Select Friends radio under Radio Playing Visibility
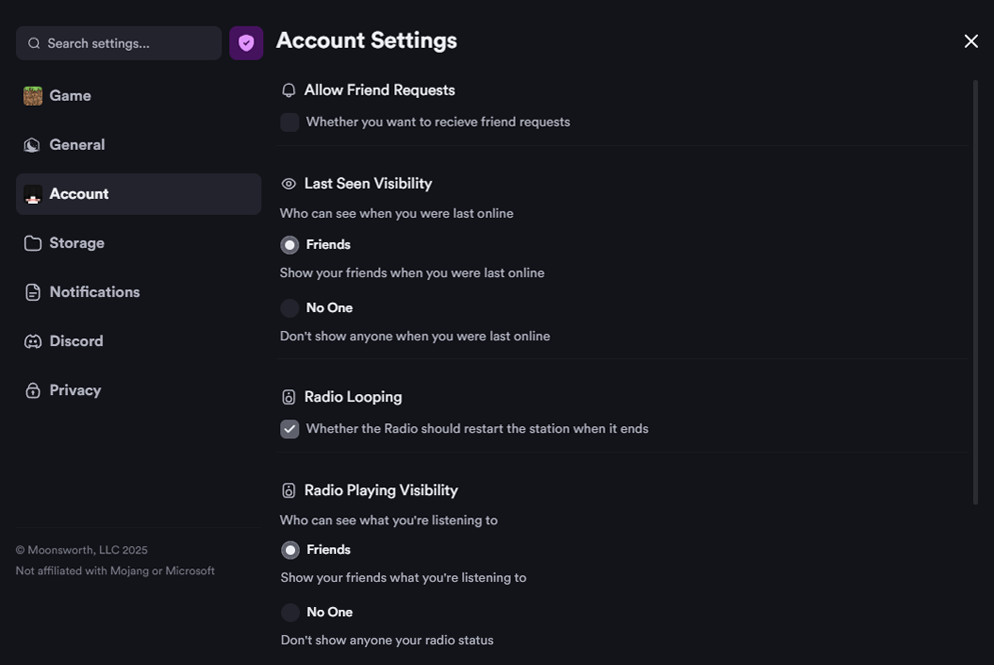The width and height of the screenshot is (994, 665). click(x=290, y=550)
